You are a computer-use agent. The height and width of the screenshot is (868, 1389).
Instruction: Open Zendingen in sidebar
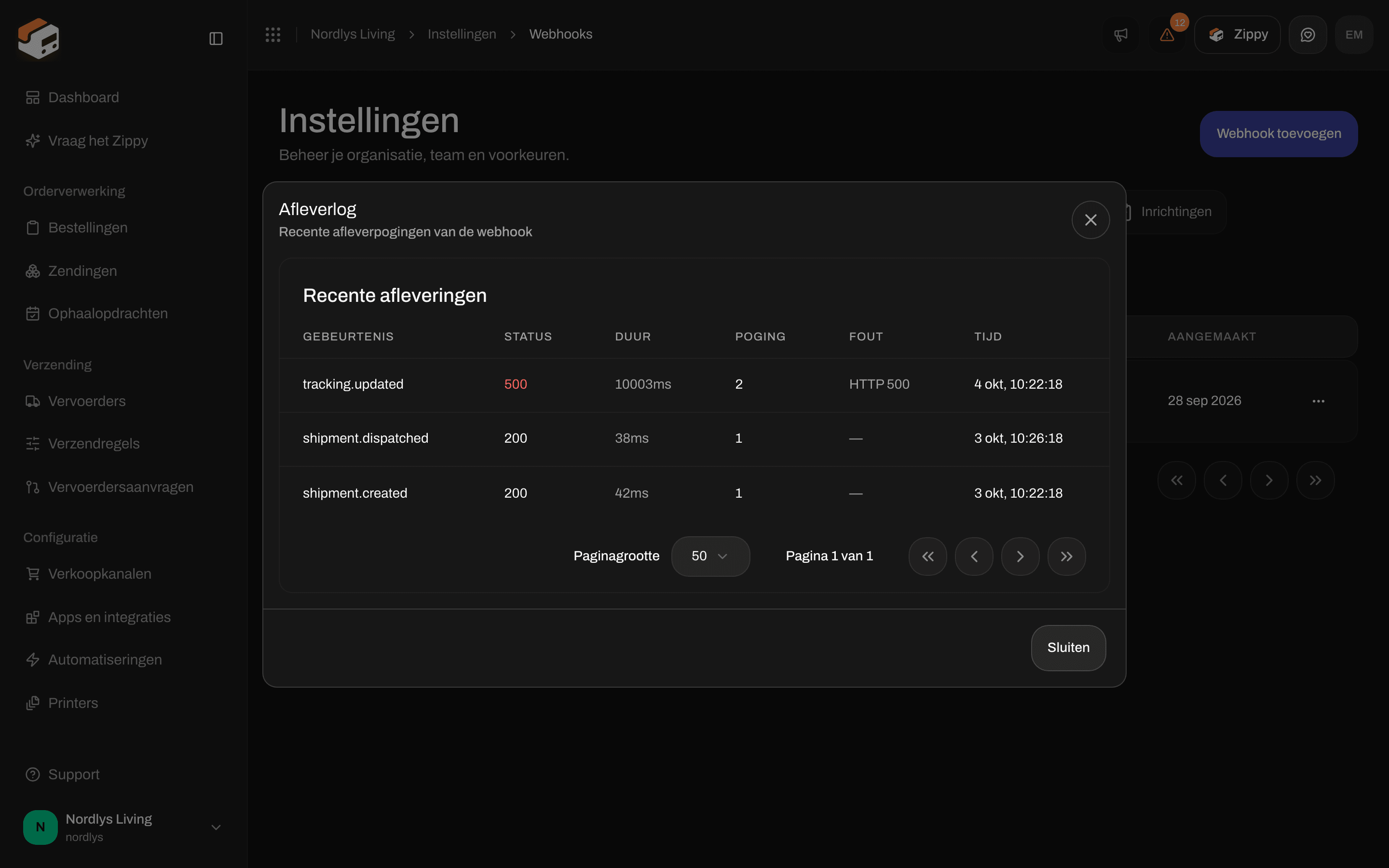pyautogui.click(x=71, y=271)
